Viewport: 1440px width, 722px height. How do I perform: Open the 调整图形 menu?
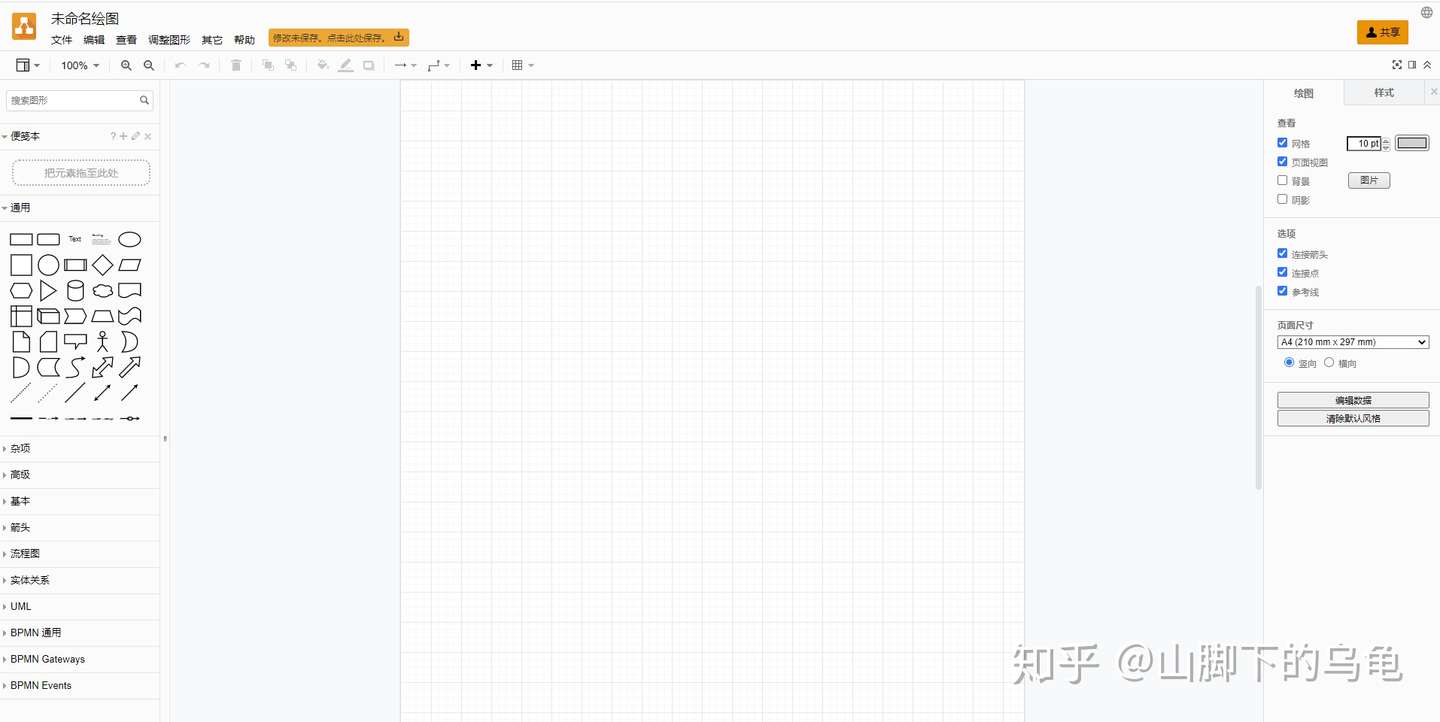(x=169, y=40)
